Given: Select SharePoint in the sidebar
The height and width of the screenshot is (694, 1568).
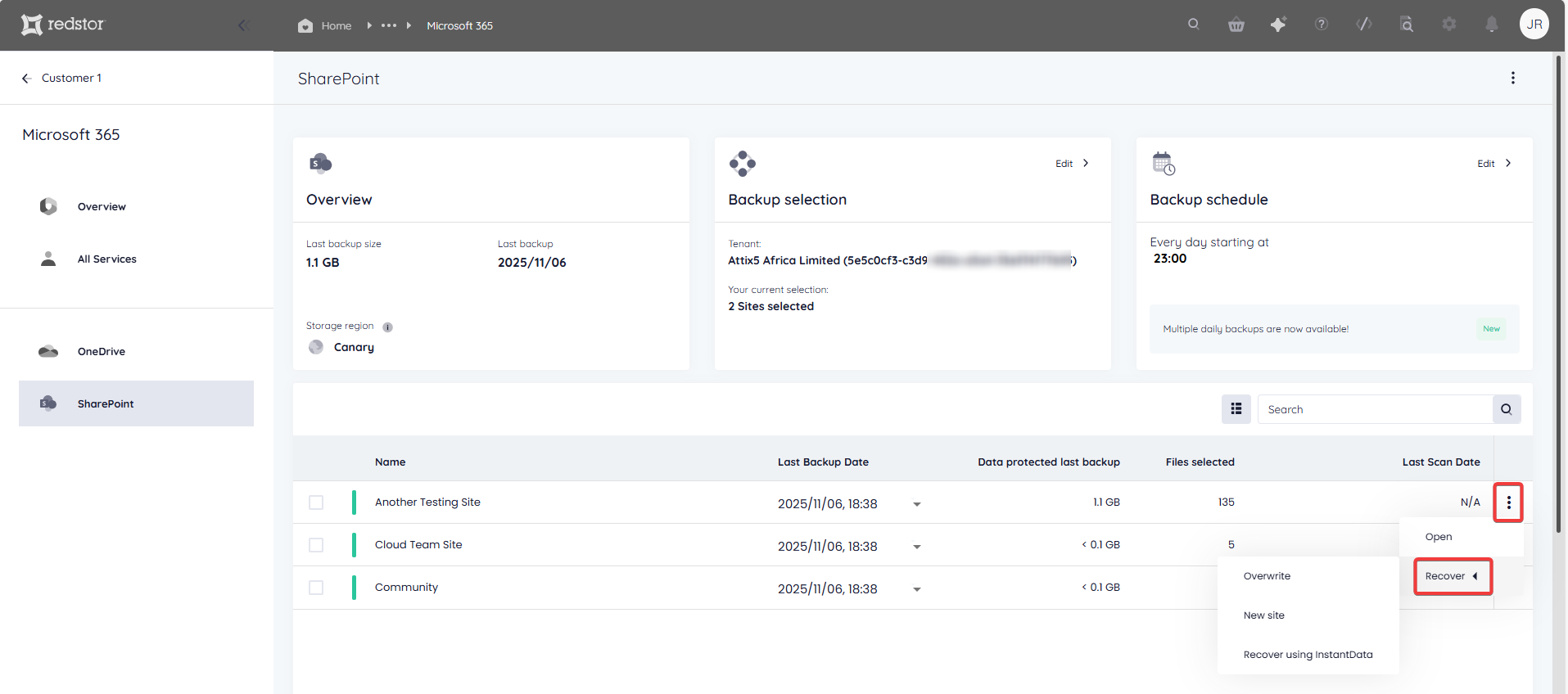Looking at the screenshot, I should [136, 403].
